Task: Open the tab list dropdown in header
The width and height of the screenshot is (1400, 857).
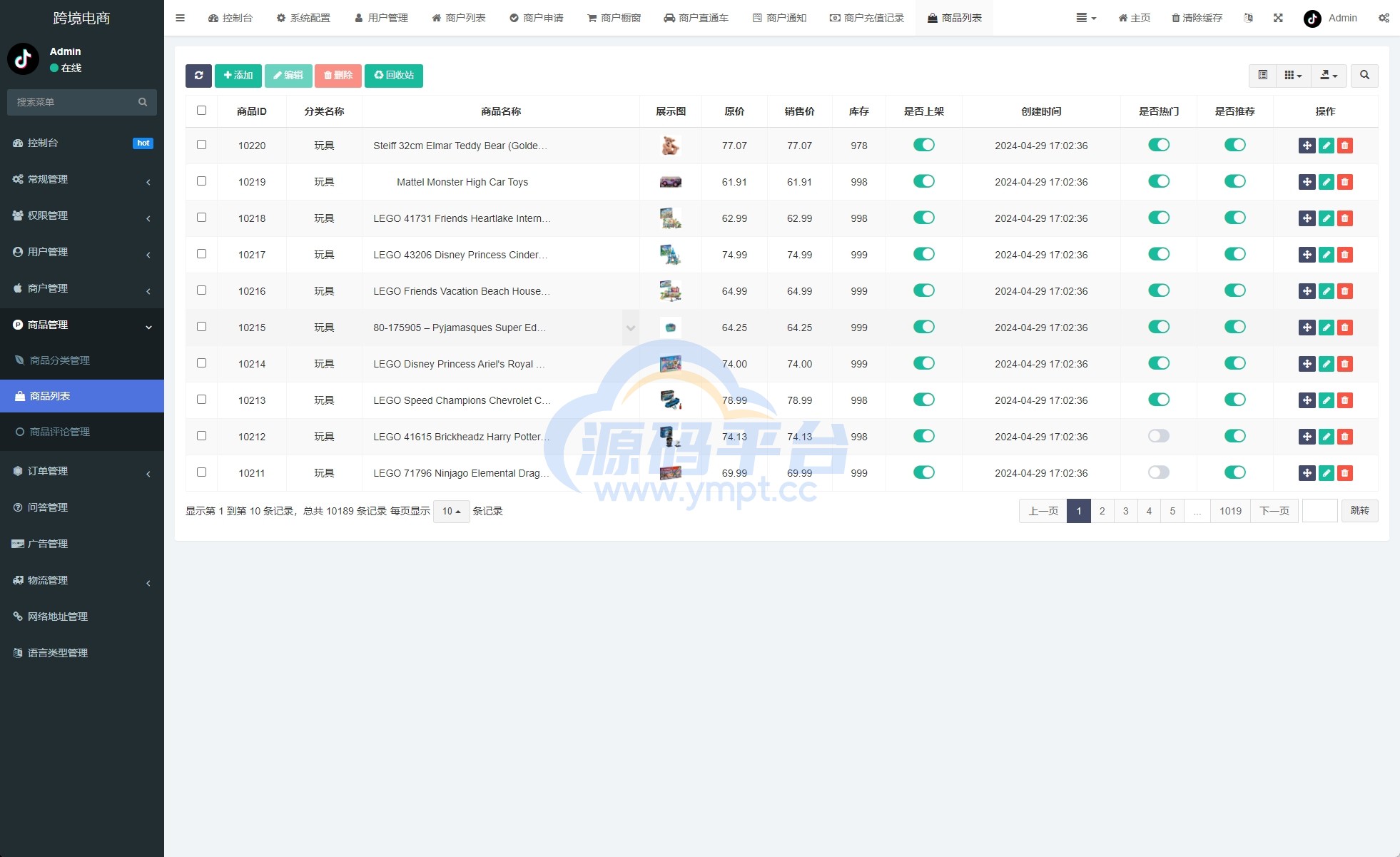Action: (x=1086, y=18)
